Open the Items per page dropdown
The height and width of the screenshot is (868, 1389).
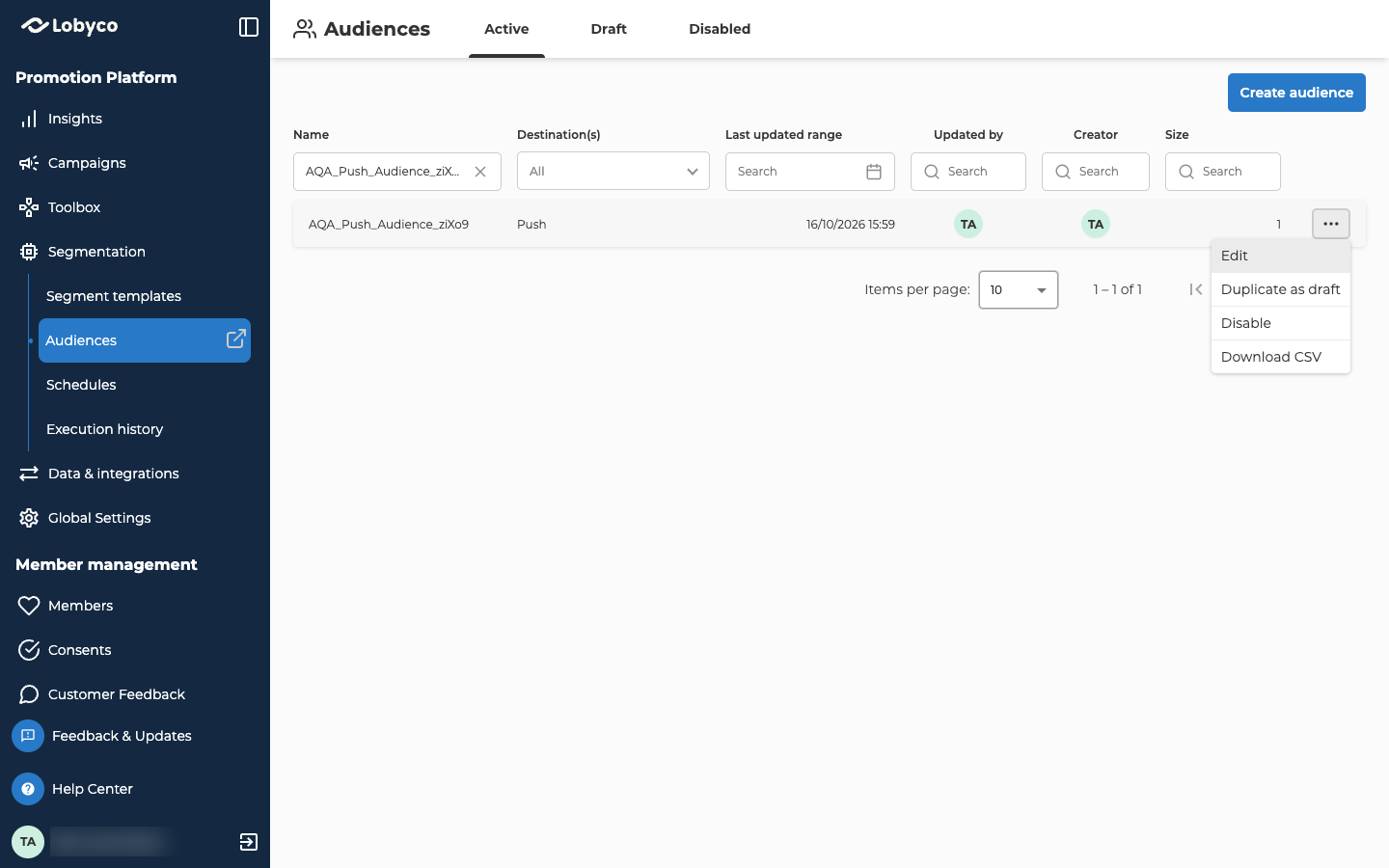click(1019, 289)
